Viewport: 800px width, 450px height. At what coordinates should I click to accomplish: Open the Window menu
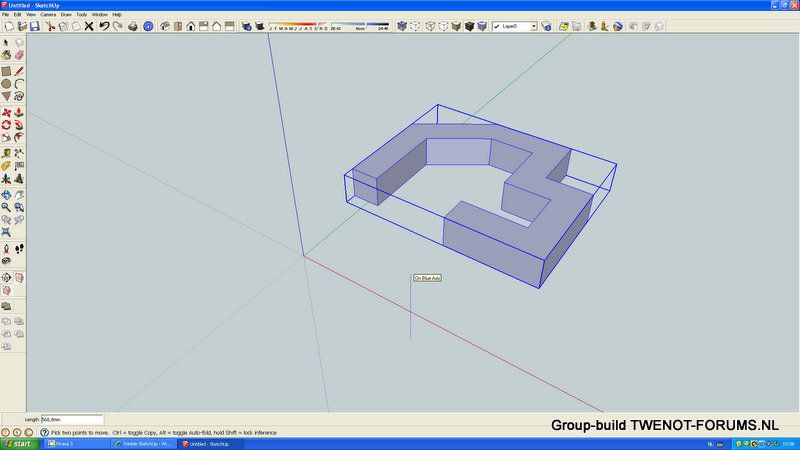(99, 15)
